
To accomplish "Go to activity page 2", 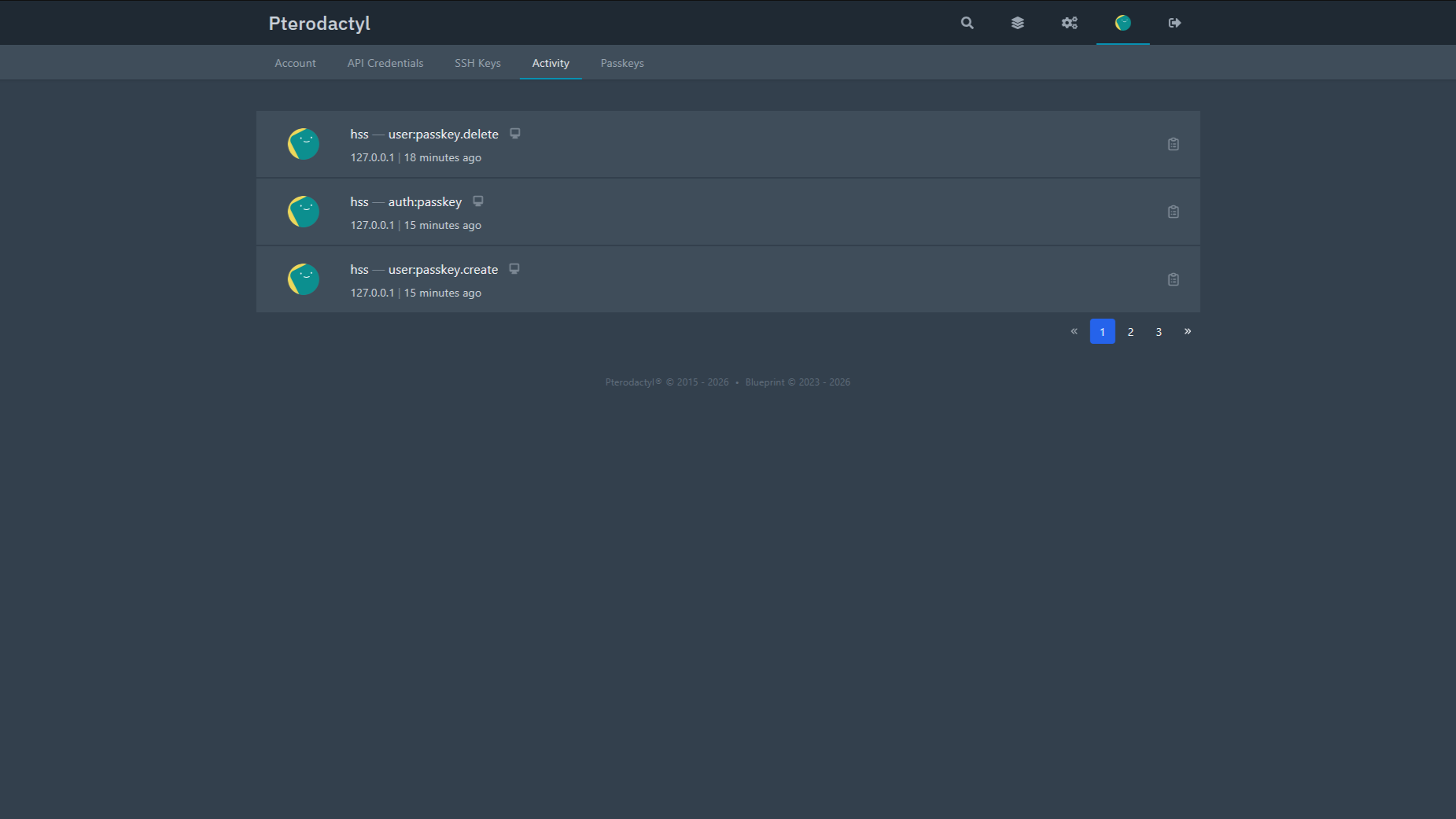I will click(1130, 331).
